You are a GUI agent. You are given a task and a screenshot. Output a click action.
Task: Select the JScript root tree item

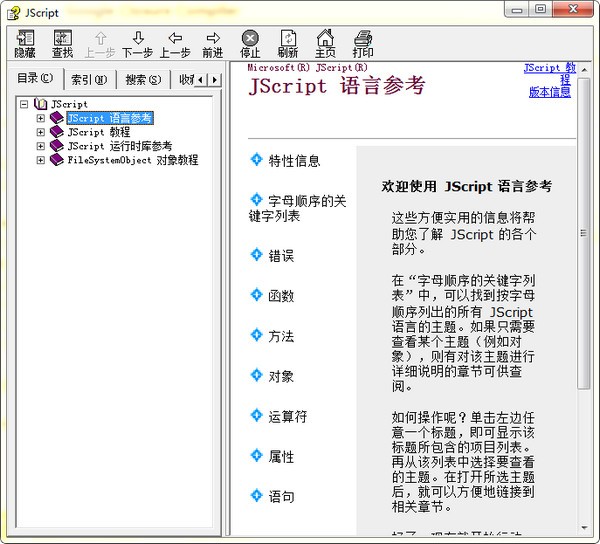[x=69, y=104]
